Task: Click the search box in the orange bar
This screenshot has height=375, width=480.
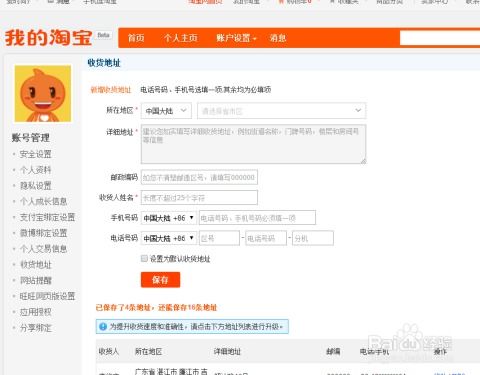Action: point(440,38)
